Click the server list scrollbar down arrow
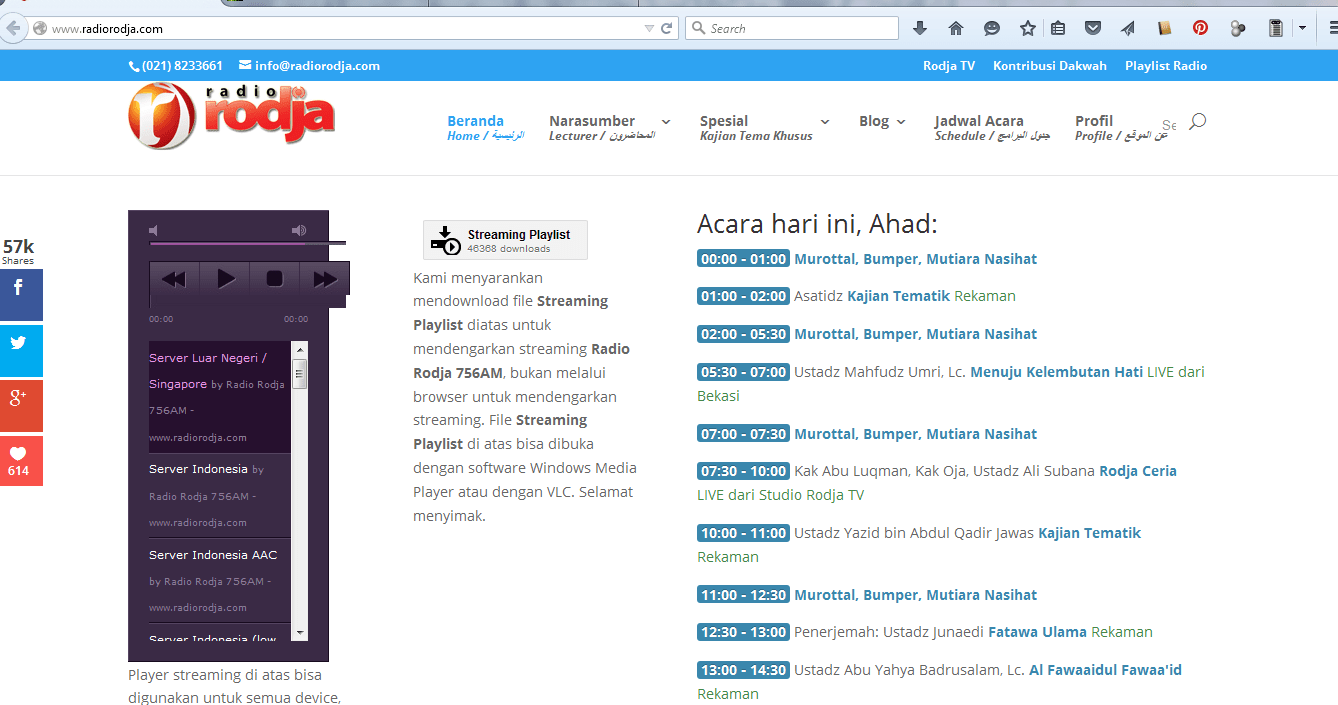The image size is (1338, 705). click(x=299, y=632)
